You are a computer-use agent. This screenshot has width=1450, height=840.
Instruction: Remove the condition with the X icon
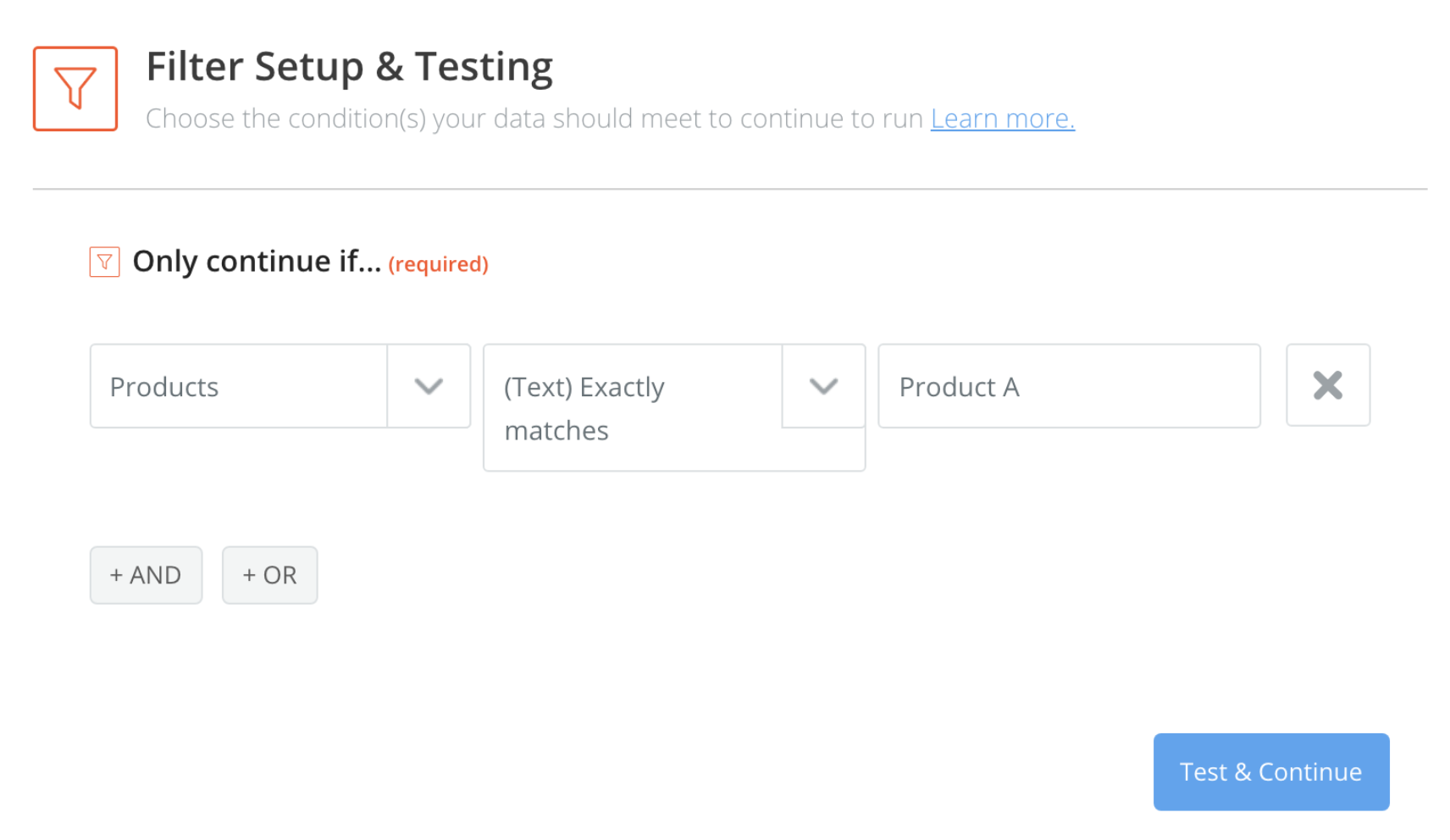coord(1328,385)
